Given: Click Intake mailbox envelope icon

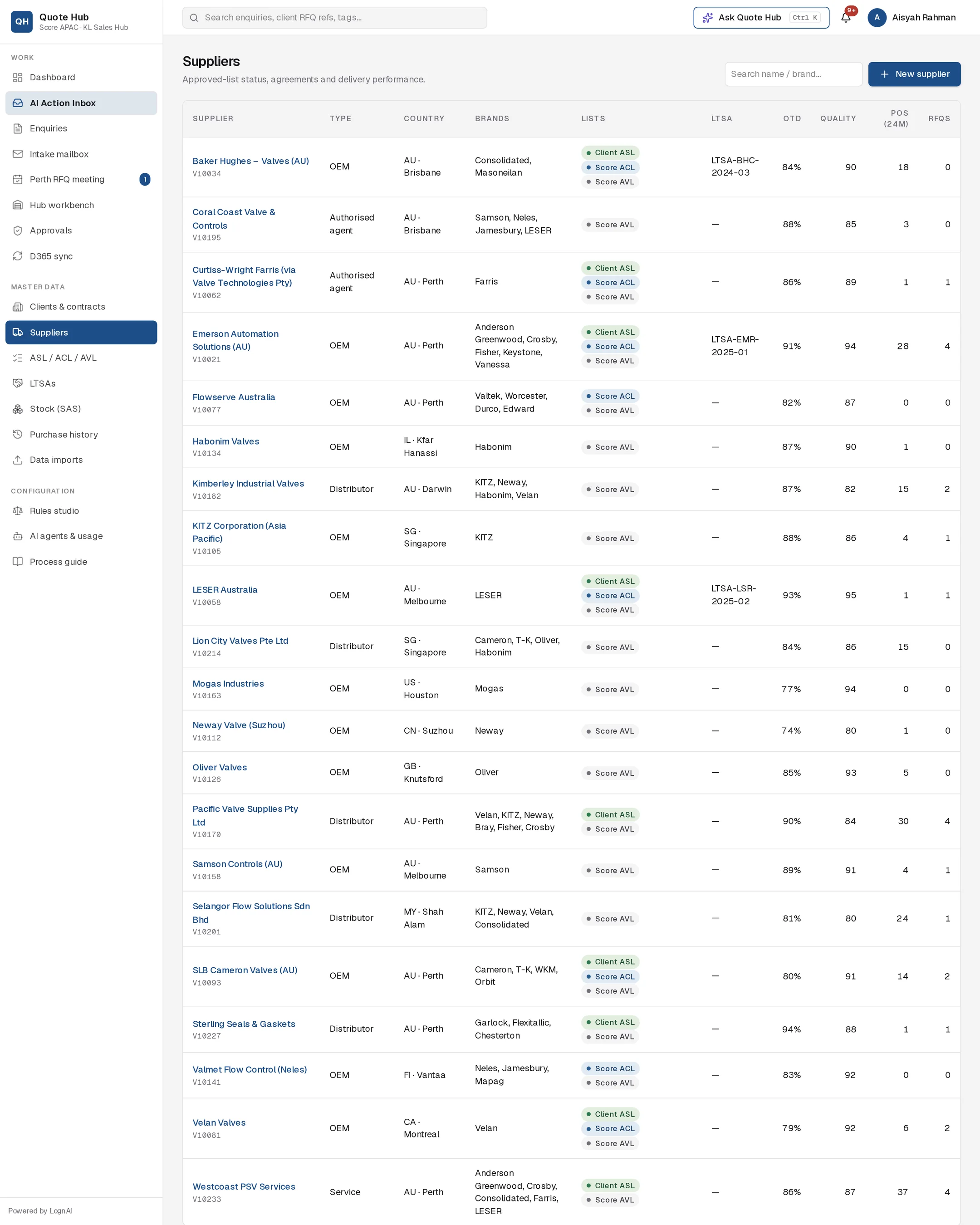Looking at the screenshot, I should click(x=18, y=154).
